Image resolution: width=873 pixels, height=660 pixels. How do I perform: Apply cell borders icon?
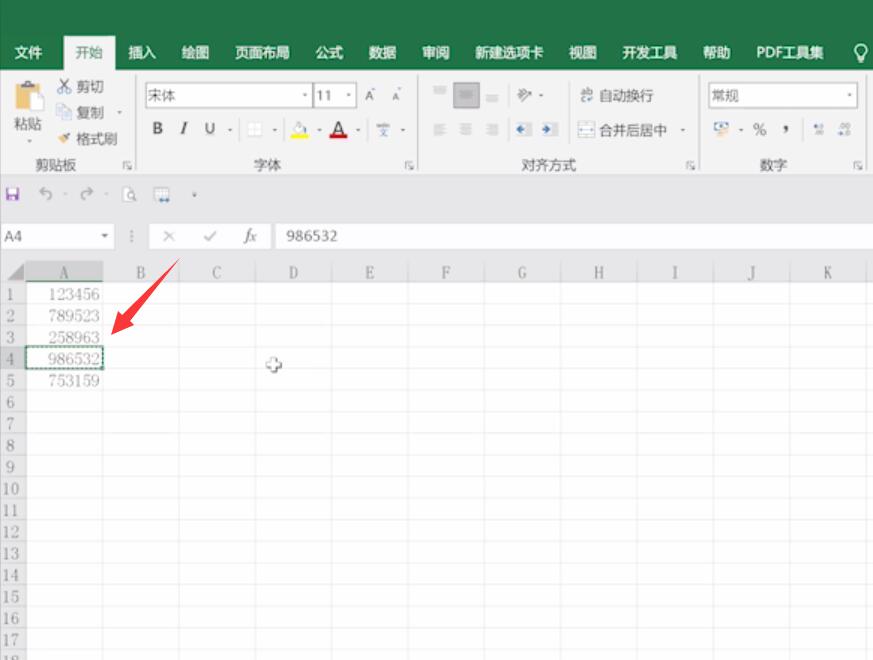pos(254,130)
